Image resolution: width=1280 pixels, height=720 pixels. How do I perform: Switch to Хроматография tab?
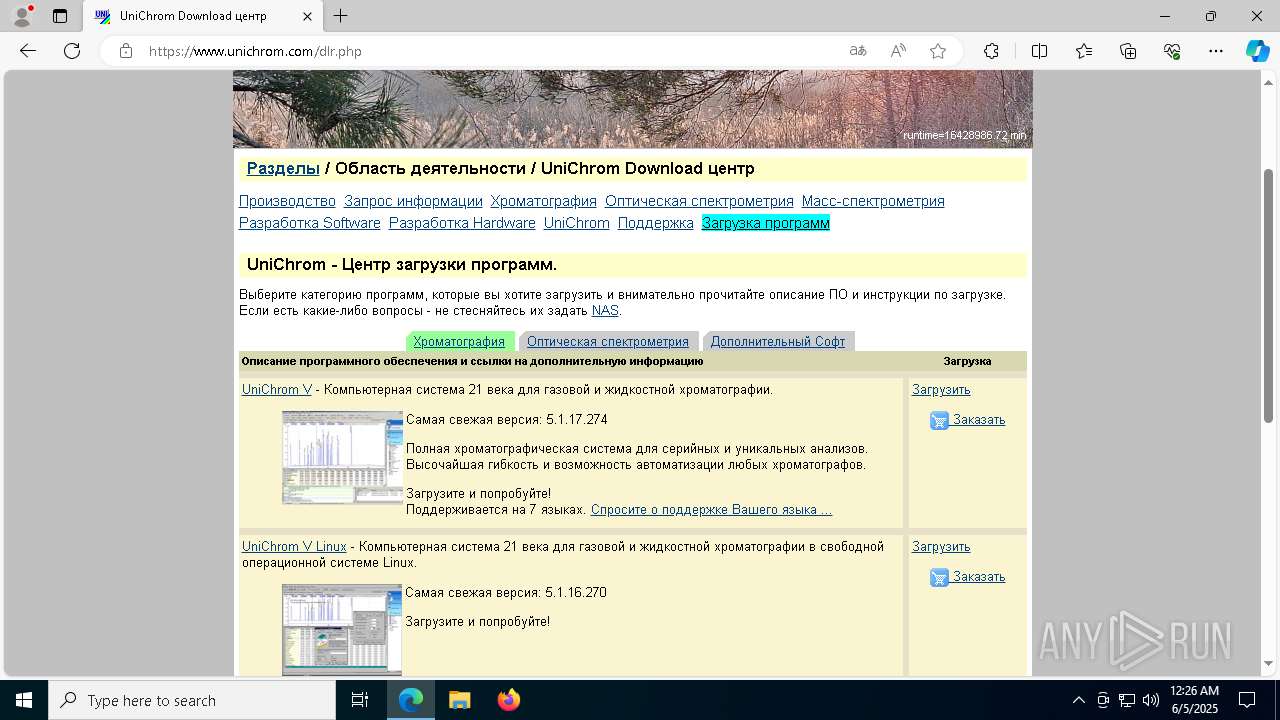pyautogui.click(x=459, y=341)
